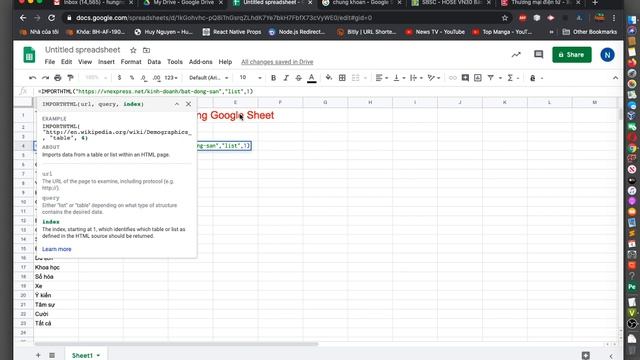Open the input tools toolbar icon

533,78
